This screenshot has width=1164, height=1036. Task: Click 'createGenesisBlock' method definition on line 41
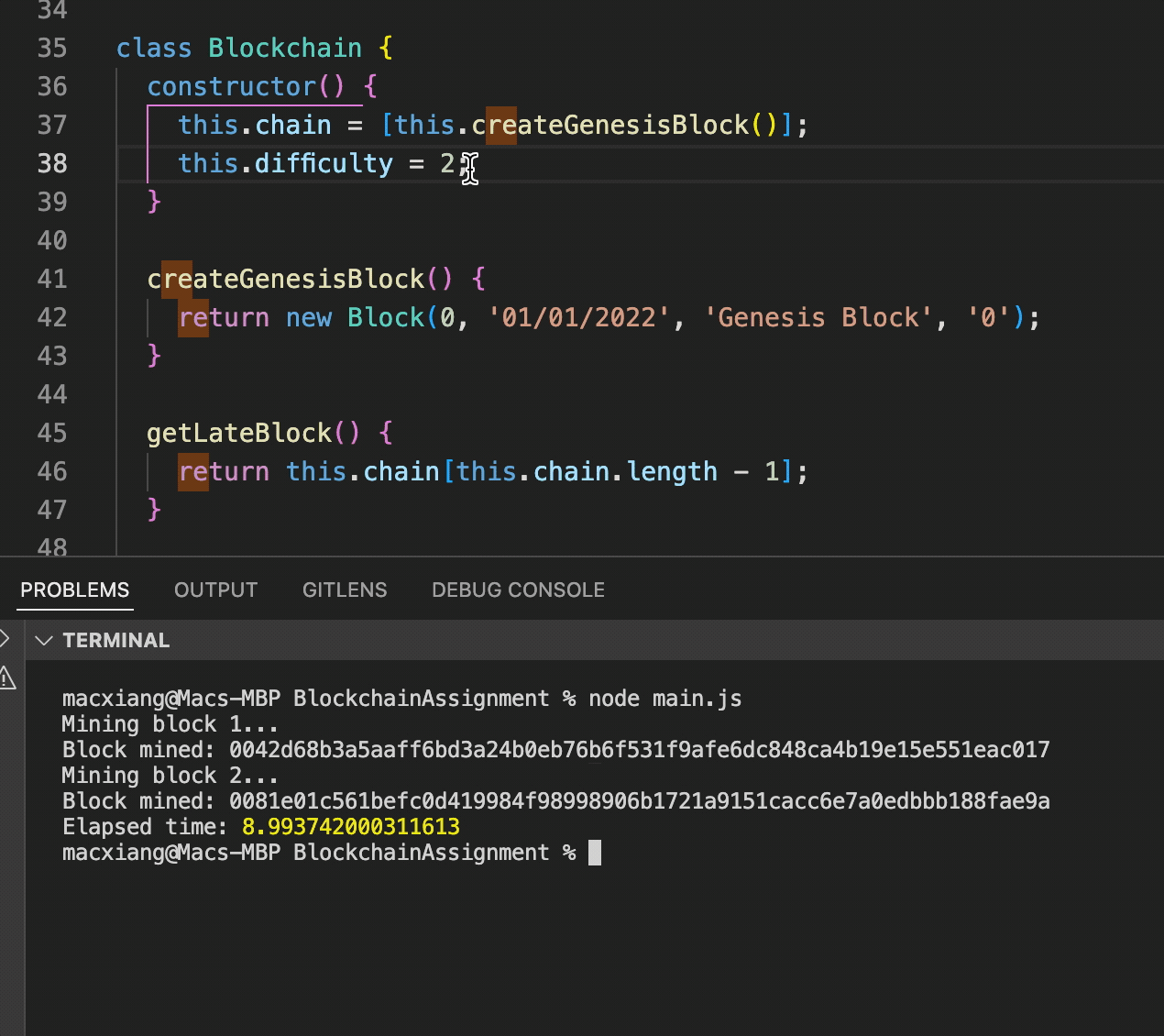point(286,279)
